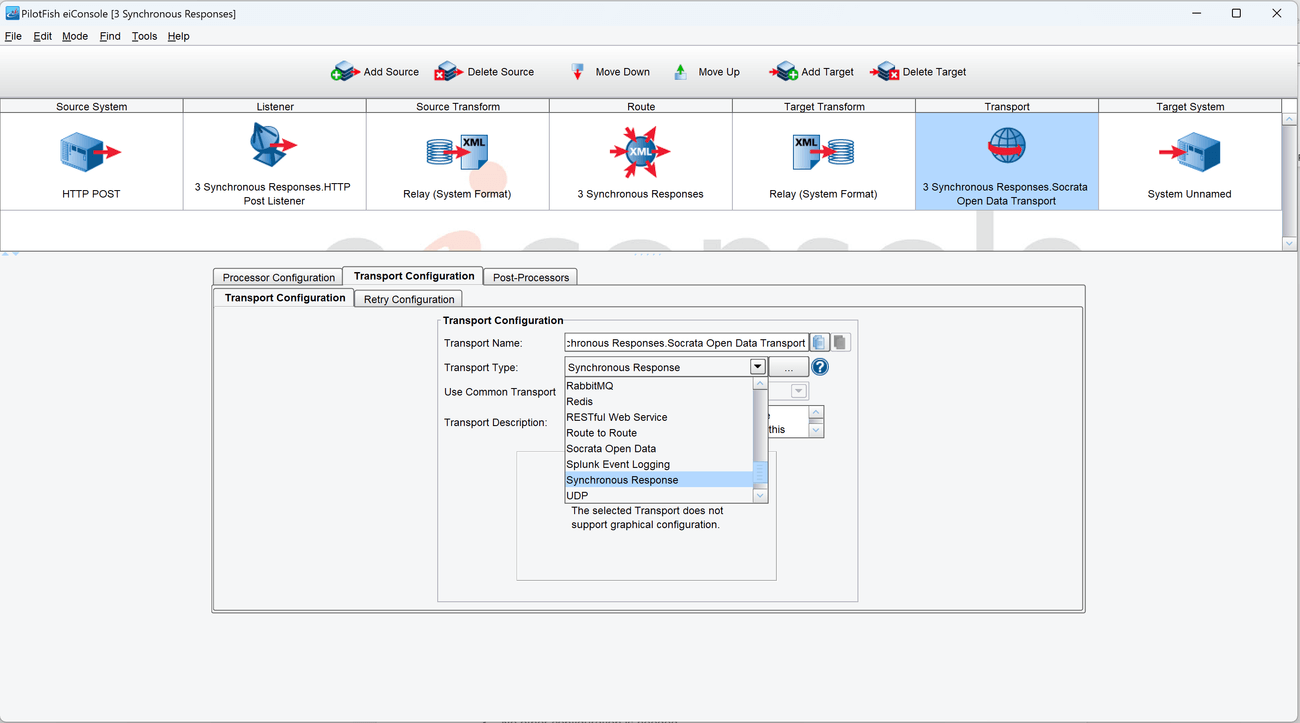Click the stage pane scroll-down arrow

point(1289,243)
